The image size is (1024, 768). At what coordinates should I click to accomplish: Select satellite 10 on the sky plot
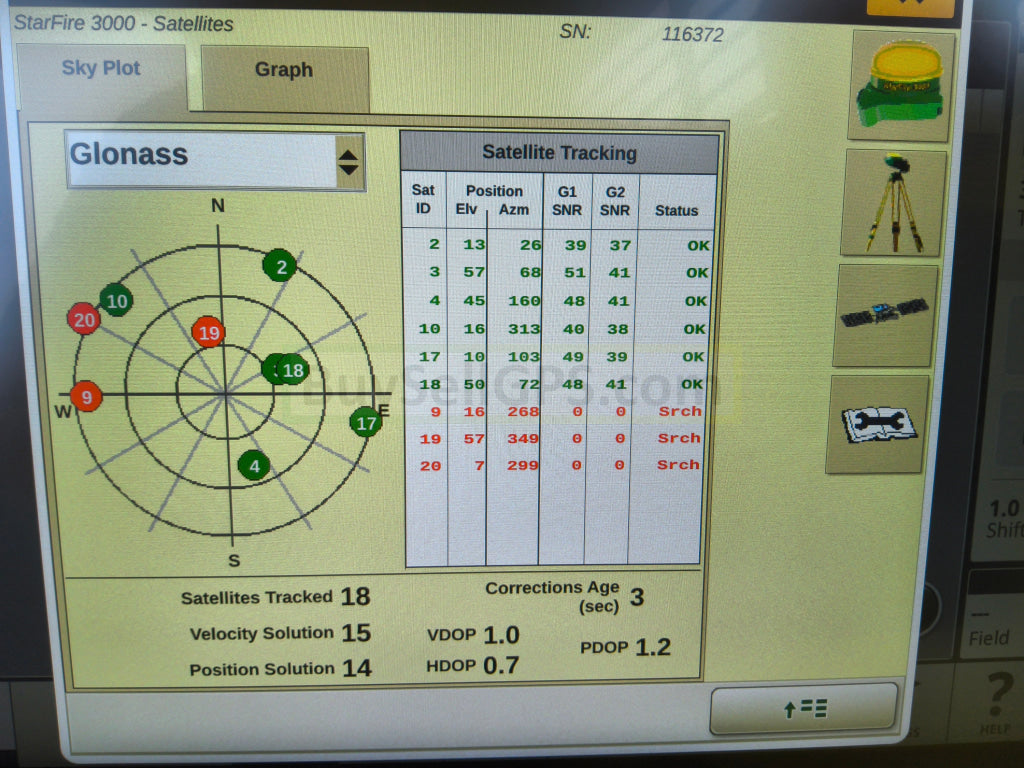point(116,300)
